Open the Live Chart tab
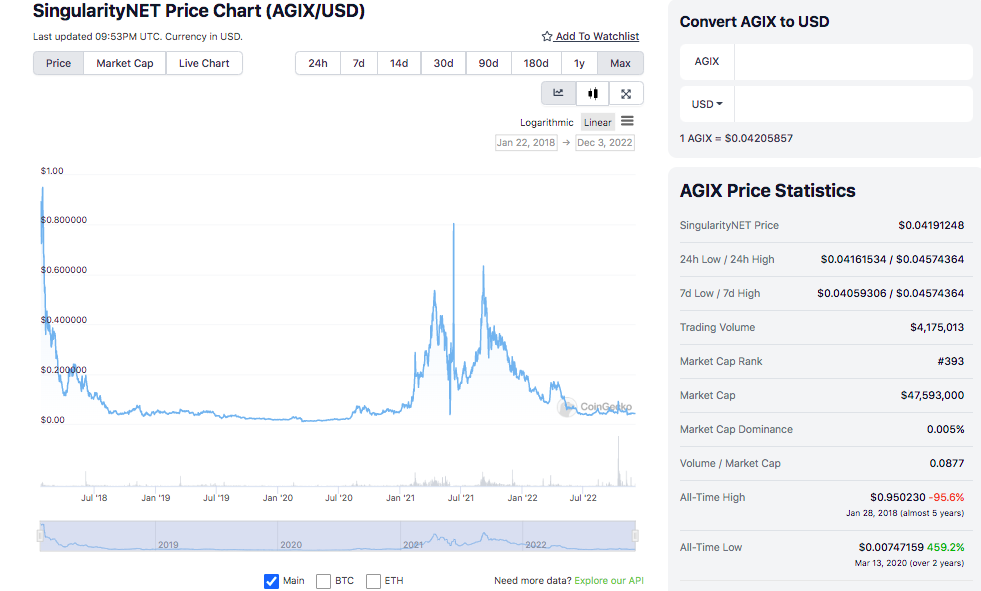Image resolution: width=981 pixels, height=591 pixels. click(204, 63)
